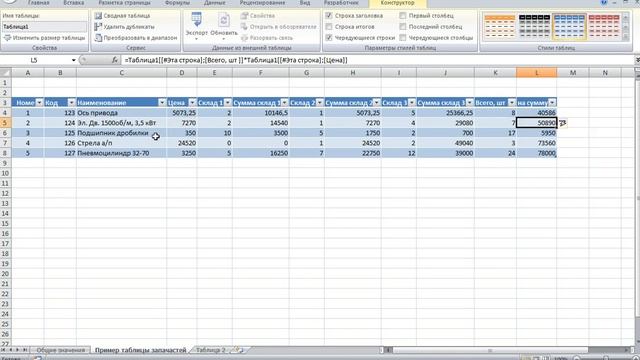This screenshot has width=640, height=360.
Task: Open the Разработчик ribbon tab
Action: 341,3
